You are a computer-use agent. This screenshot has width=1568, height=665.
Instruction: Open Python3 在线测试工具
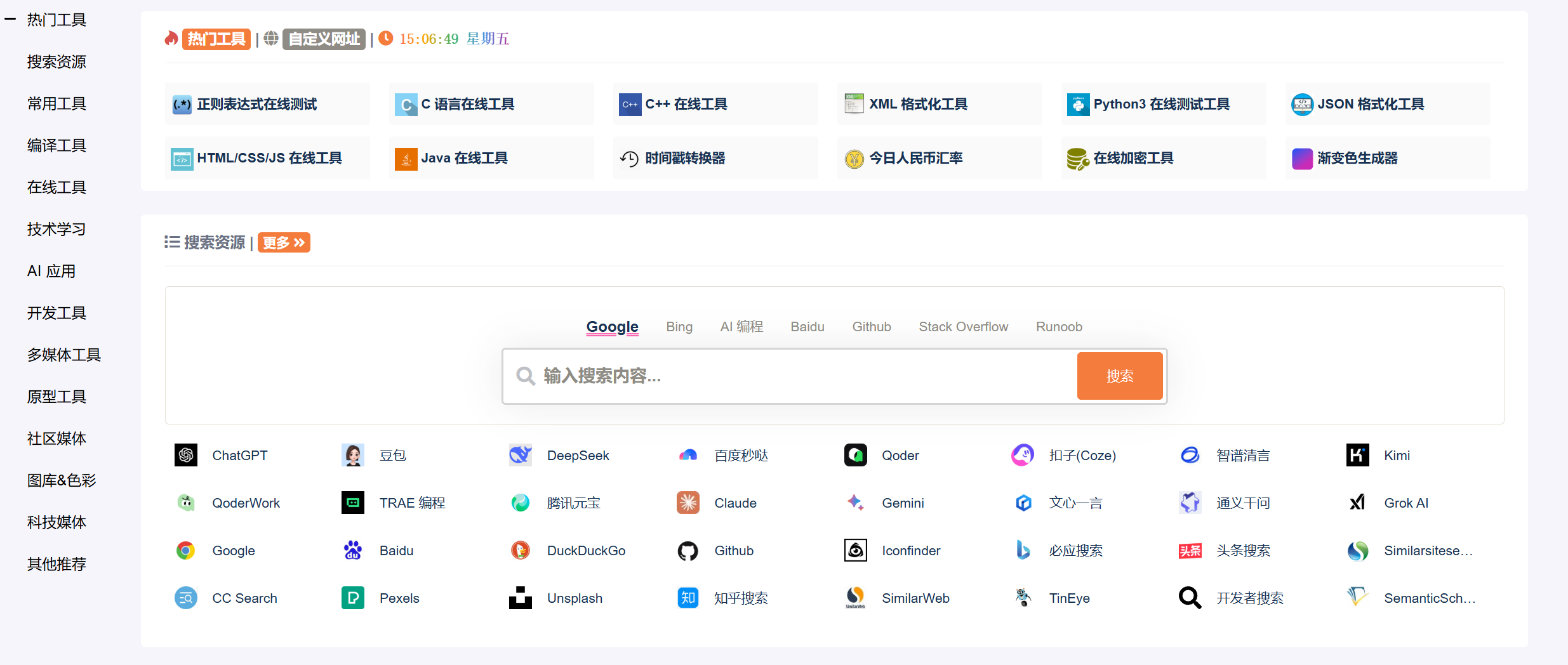[x=1164, y=103]
